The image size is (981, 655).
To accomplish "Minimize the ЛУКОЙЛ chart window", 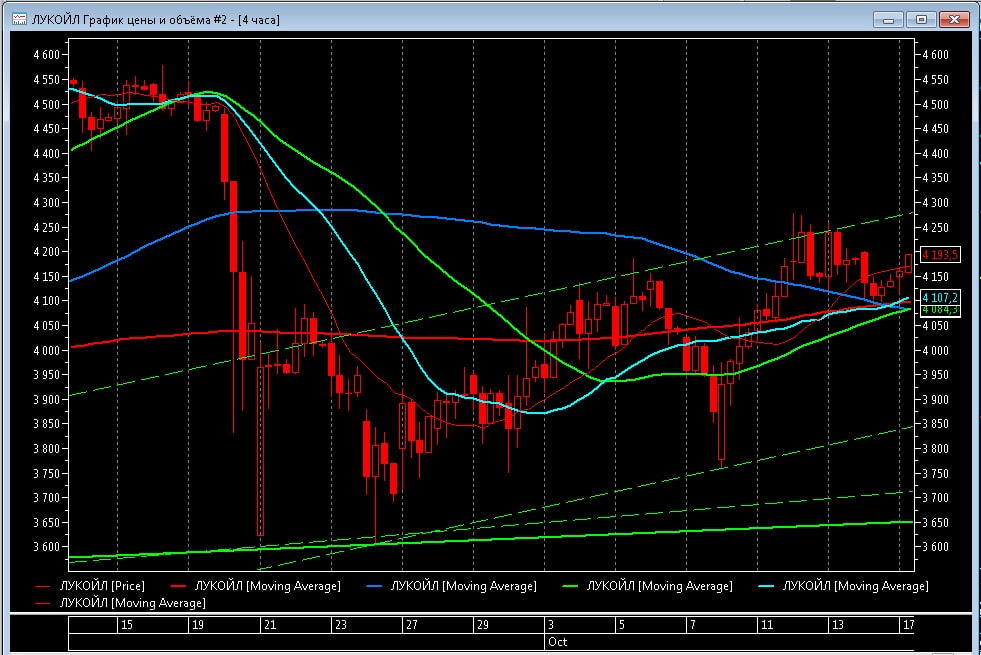I will 888,19.
